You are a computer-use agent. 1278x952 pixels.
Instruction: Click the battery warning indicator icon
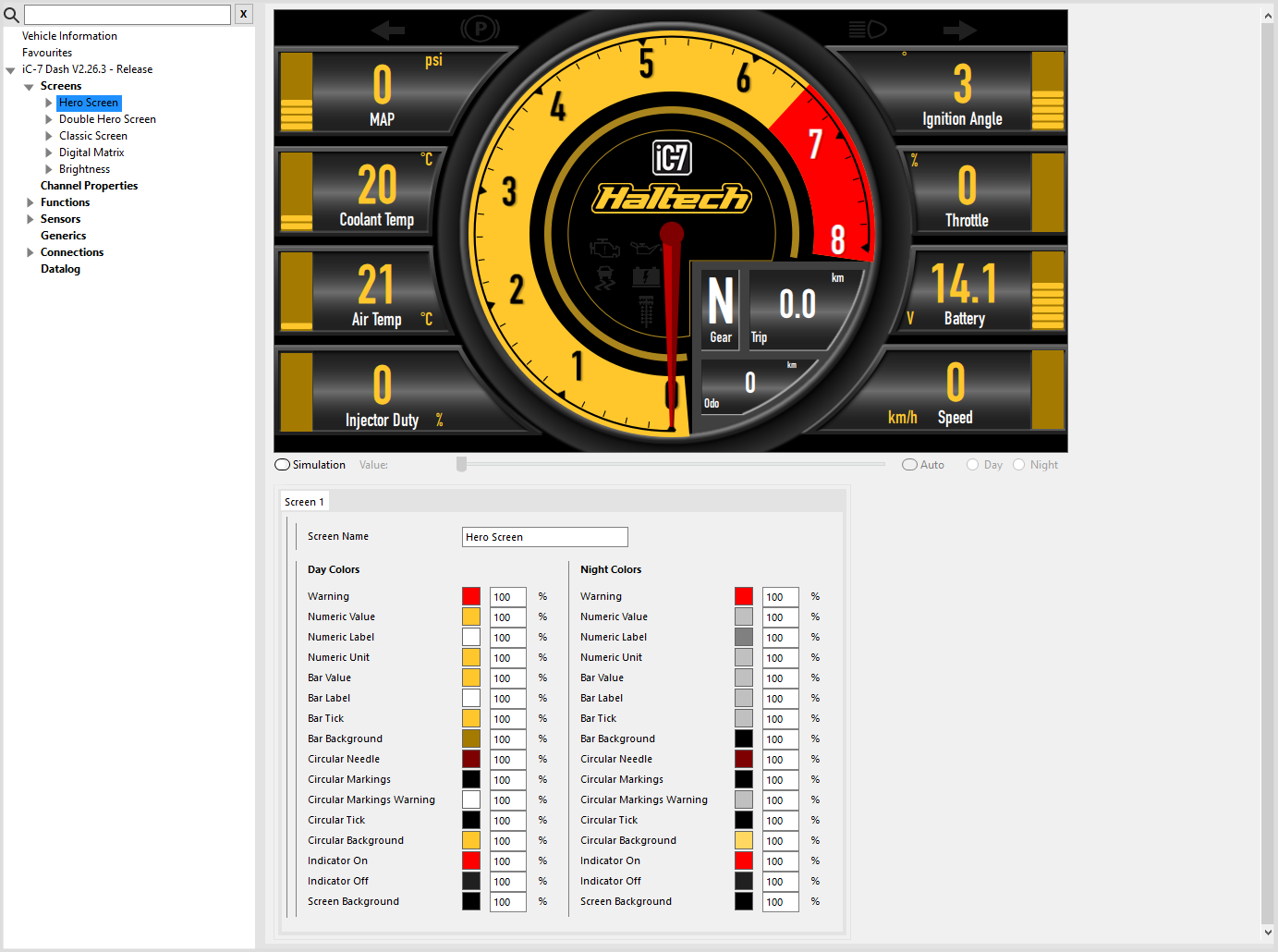pyautogui.click(x=645, y=275)
